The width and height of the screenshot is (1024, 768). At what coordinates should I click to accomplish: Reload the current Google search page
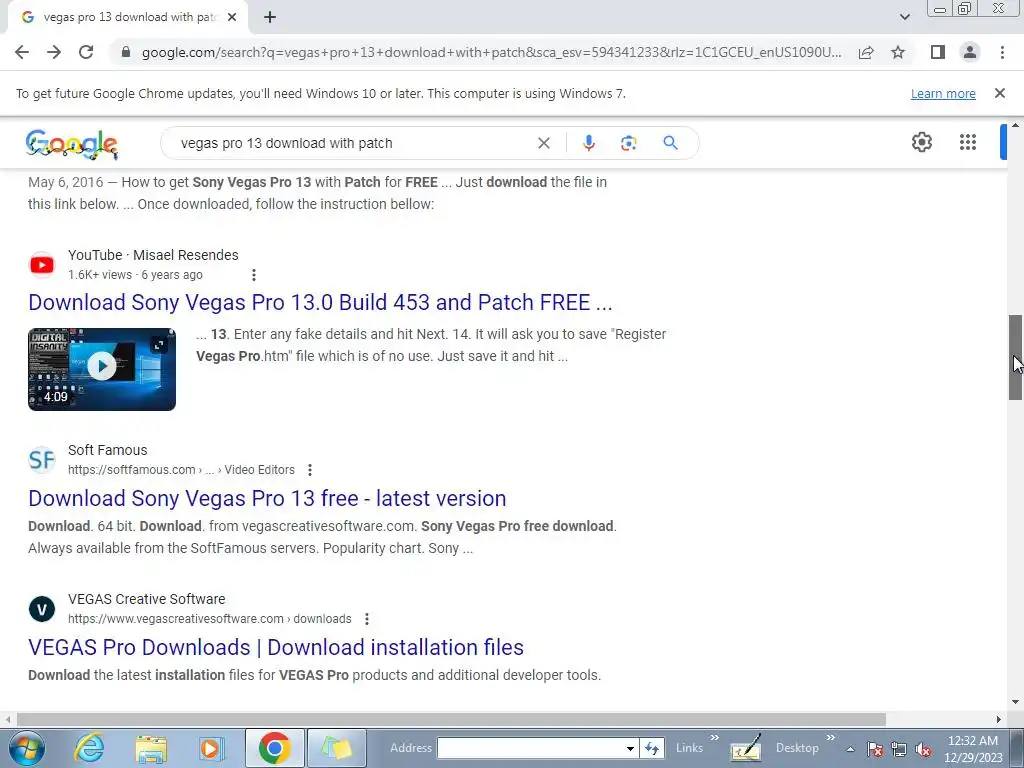(86, 52)
